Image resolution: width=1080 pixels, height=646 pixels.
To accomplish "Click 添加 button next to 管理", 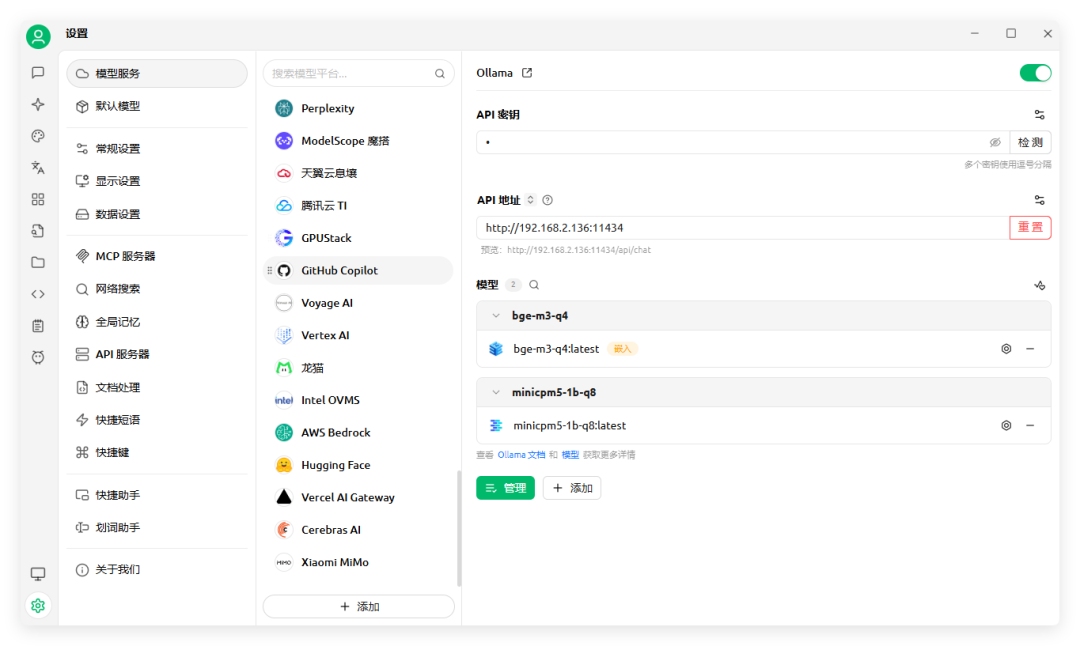I will point(572,488).
